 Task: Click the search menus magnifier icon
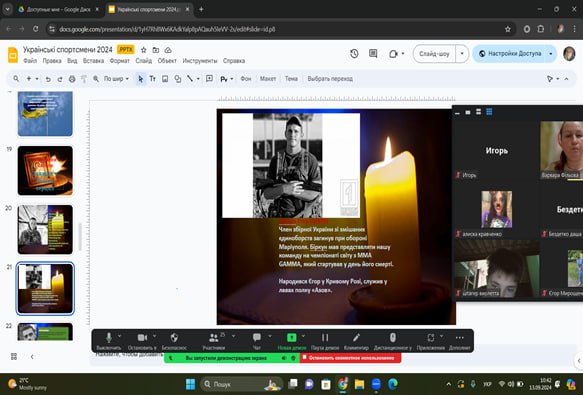(16, 79)
